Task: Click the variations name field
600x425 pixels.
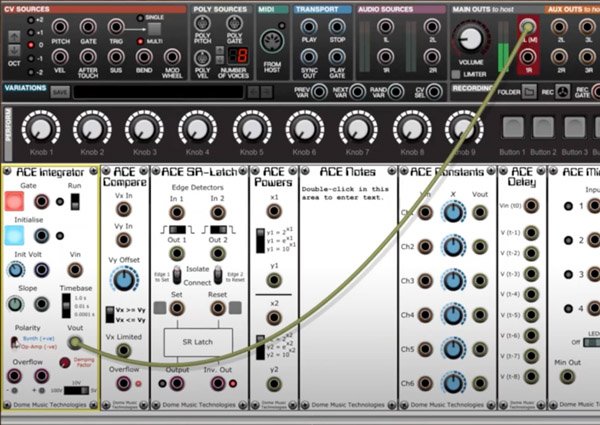Action: (x=158, y=92)
